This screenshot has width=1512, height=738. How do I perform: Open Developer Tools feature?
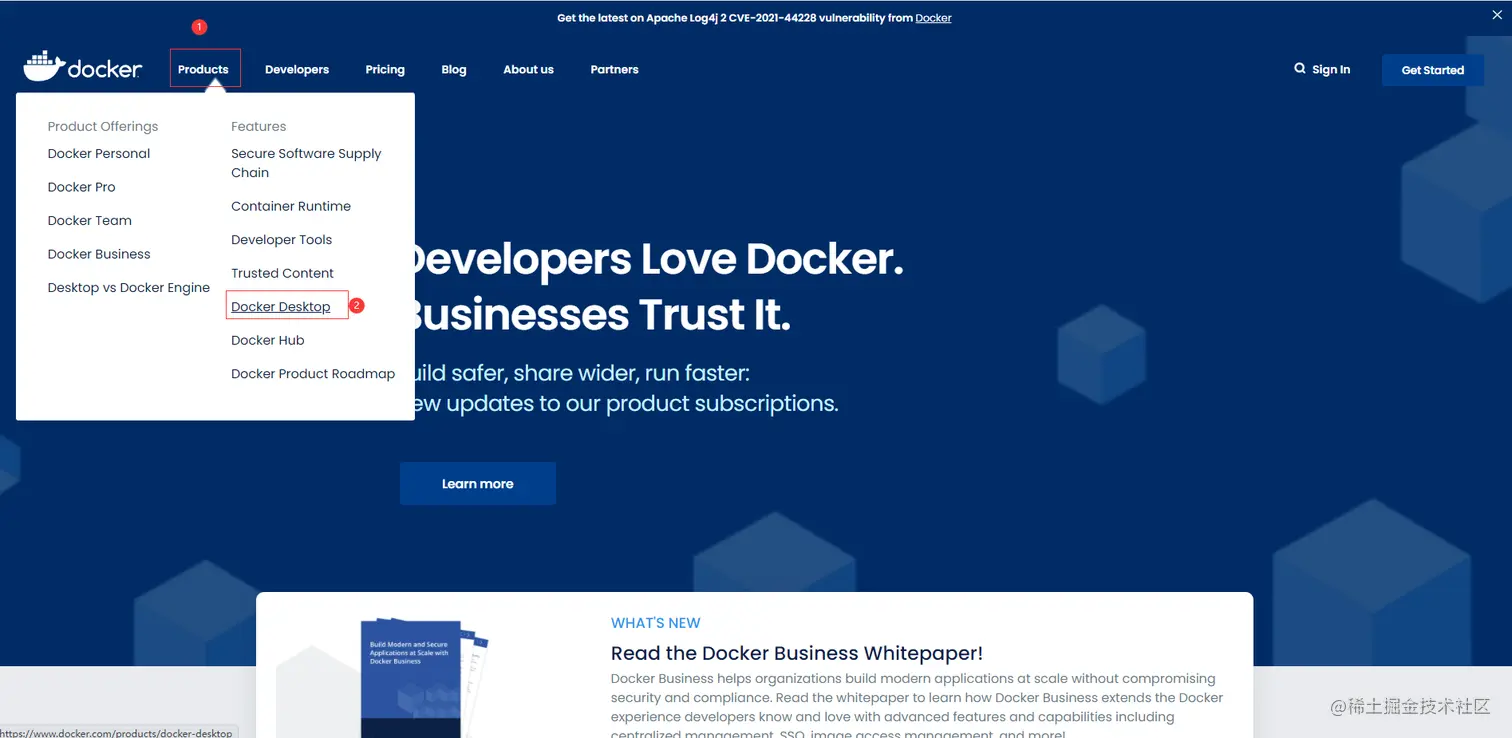(x=281, y=239)
